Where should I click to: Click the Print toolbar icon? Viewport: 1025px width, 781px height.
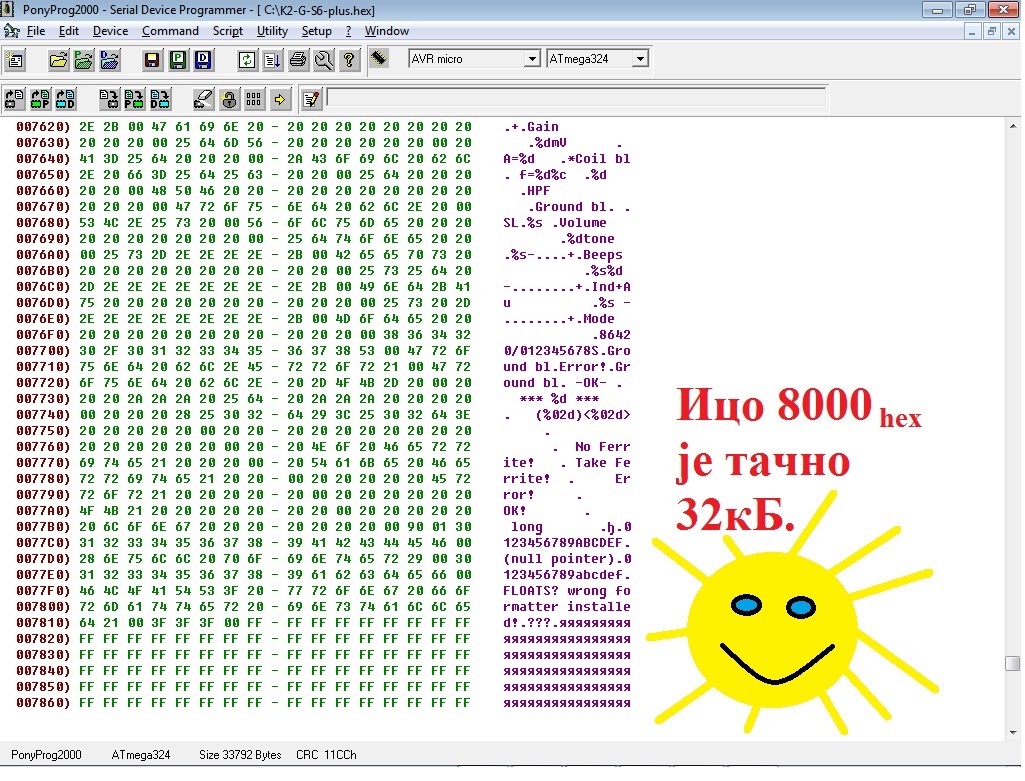pyautogui.click(x=298, y=60)
